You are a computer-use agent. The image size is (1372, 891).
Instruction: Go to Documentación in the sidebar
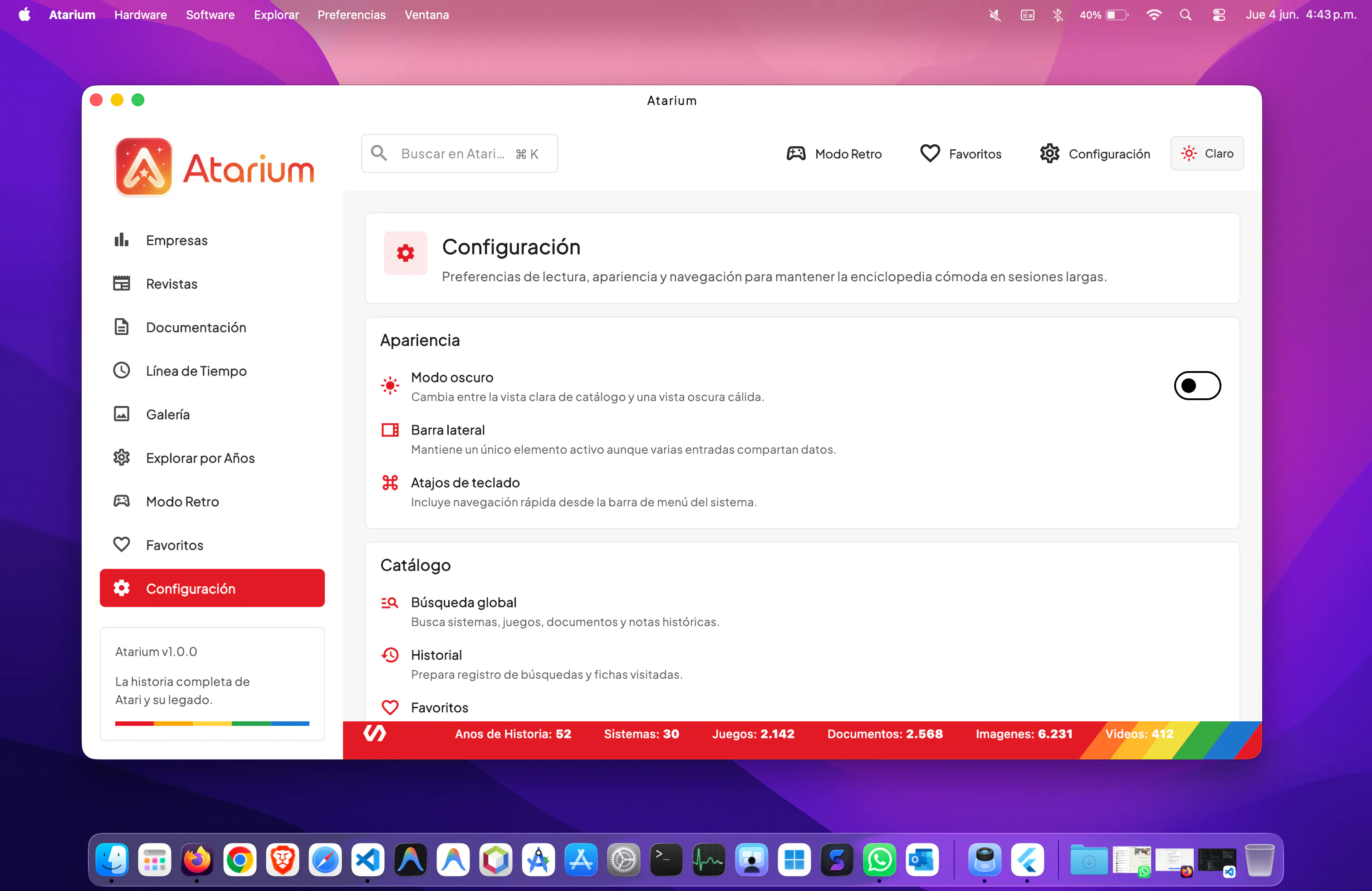[212, 328]
